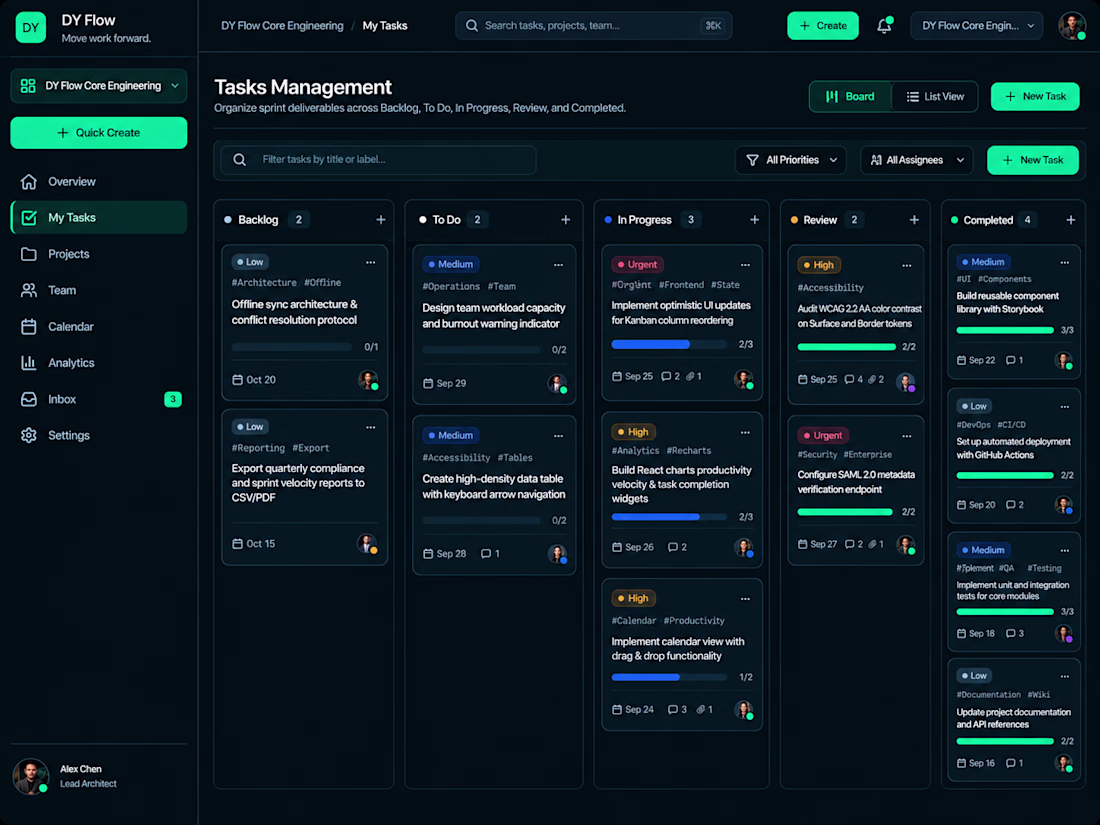Open Projects in the sidebar
This screenshot has width=1100, height=825.
(99, 254)
